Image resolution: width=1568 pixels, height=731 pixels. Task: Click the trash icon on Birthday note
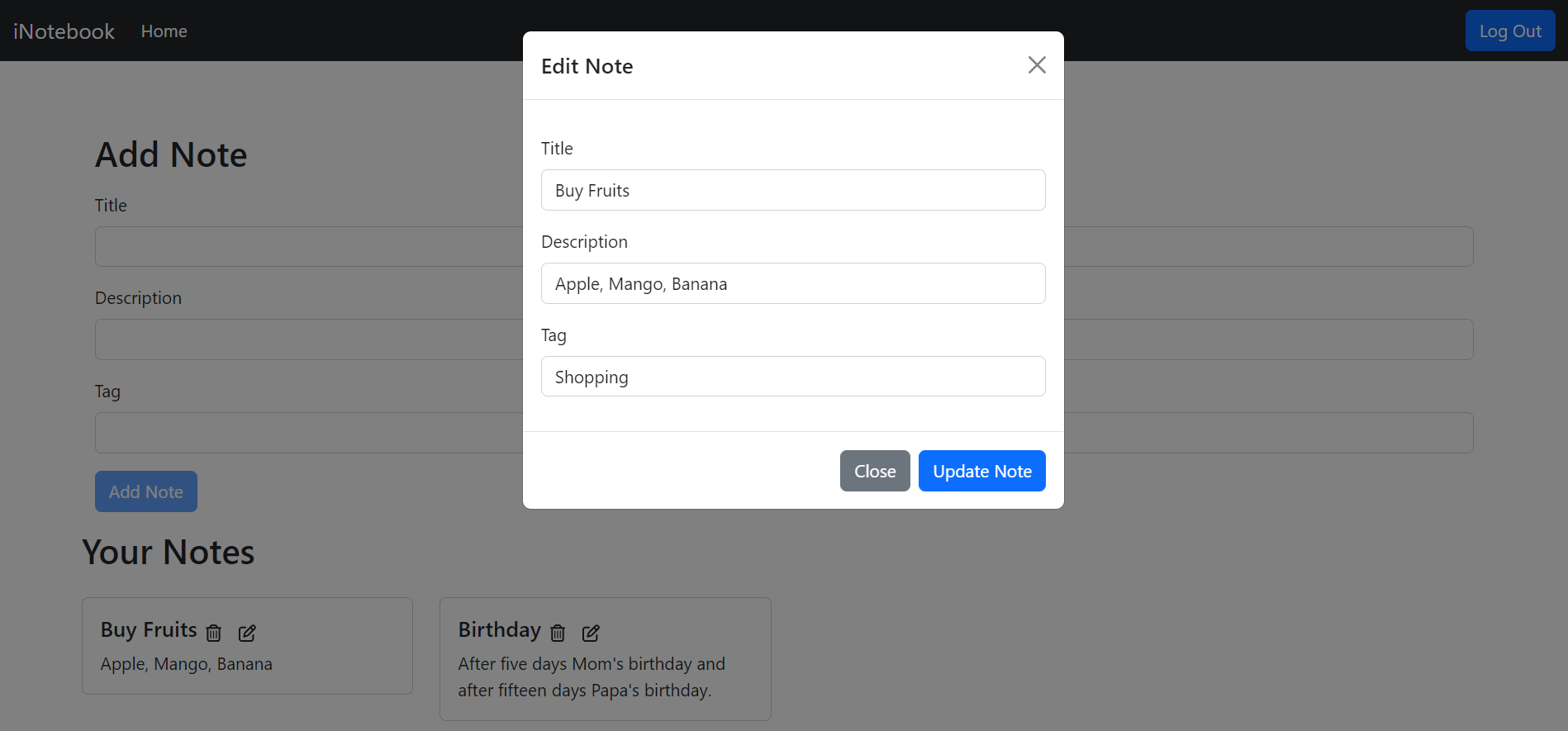point(557,633)
